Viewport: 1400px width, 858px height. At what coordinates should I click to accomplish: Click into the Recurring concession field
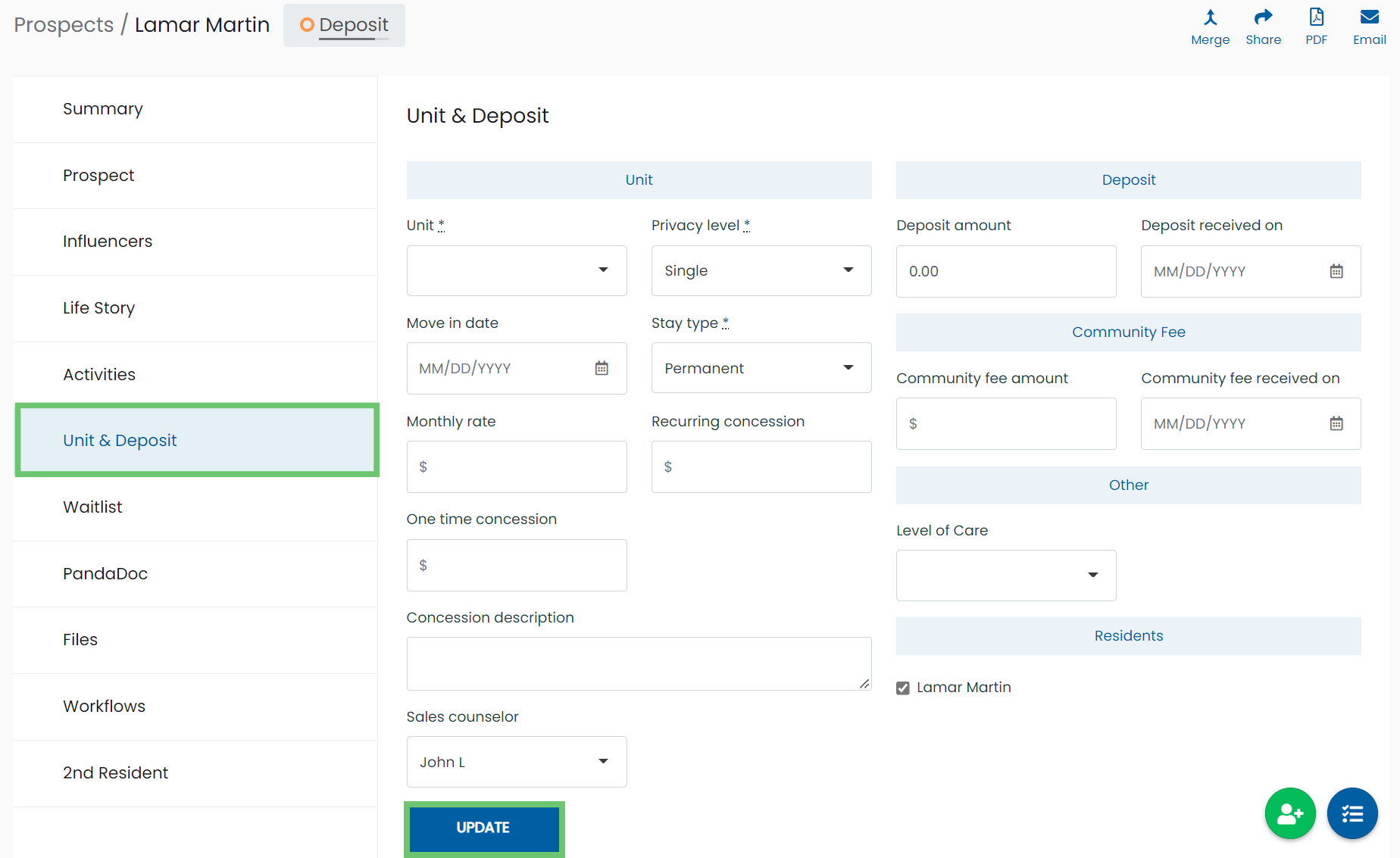761,467
